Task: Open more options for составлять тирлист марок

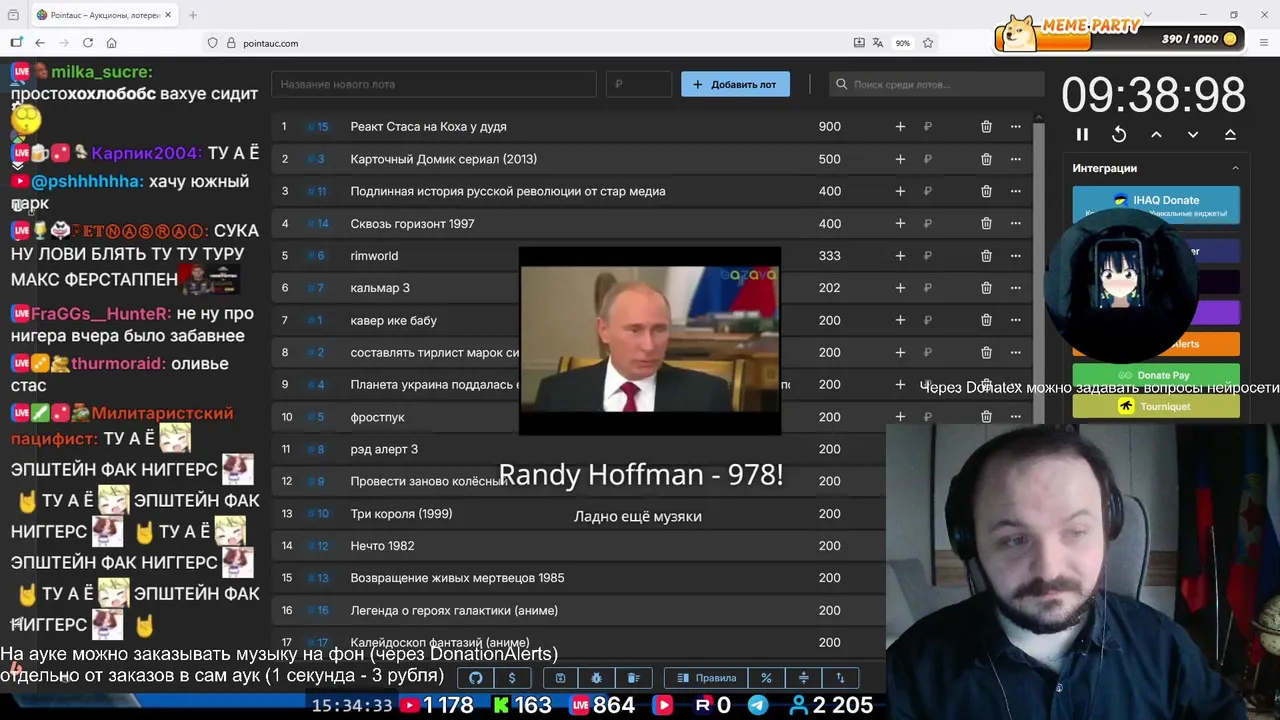Action: [1015, 353]
